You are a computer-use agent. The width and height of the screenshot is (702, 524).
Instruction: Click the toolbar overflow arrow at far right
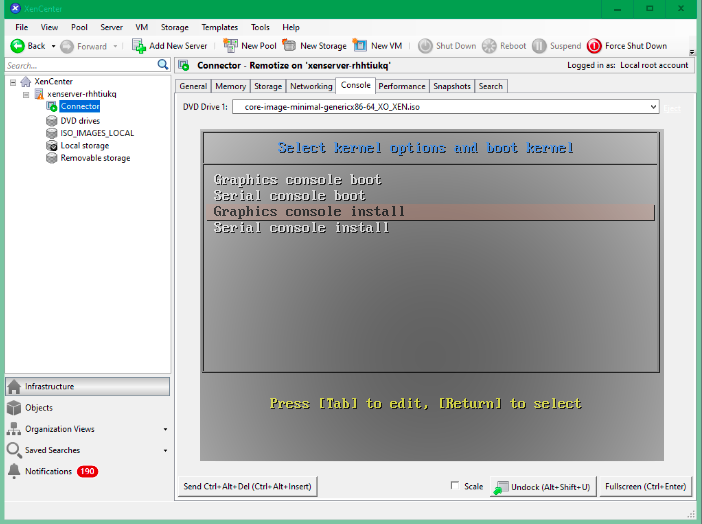pos(692,52)
